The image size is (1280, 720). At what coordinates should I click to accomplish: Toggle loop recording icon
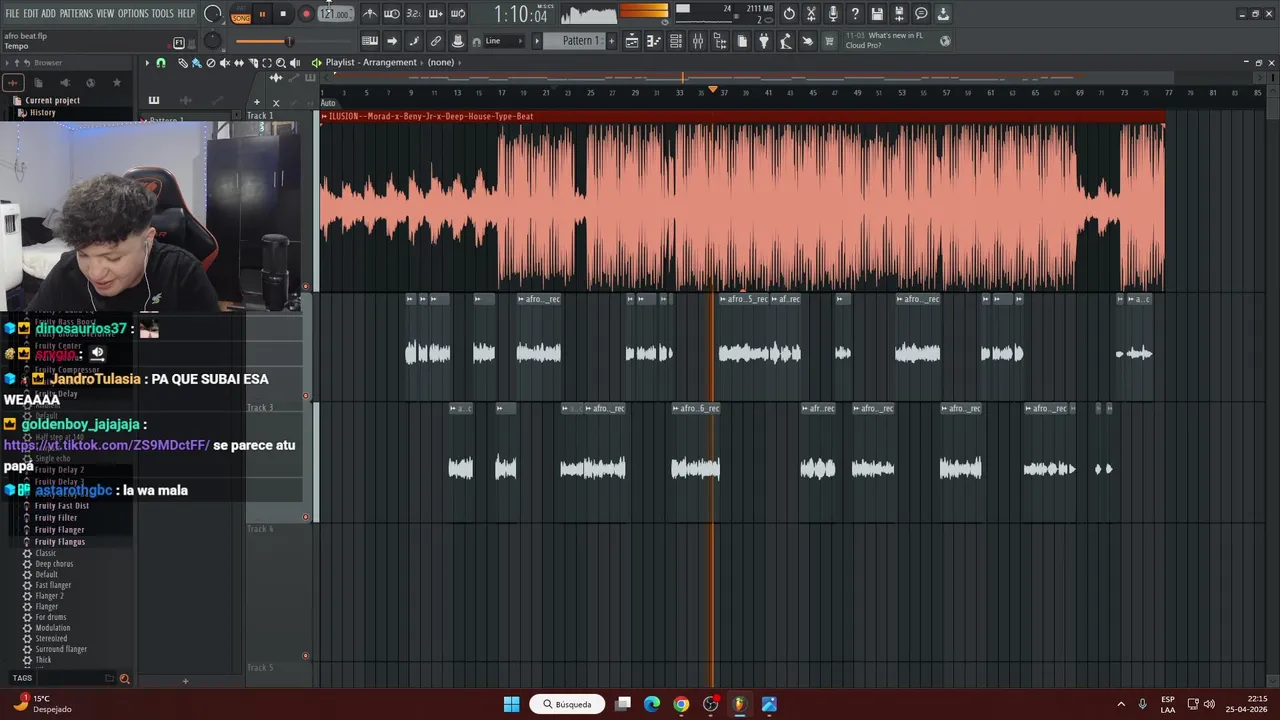coord(457,14)
